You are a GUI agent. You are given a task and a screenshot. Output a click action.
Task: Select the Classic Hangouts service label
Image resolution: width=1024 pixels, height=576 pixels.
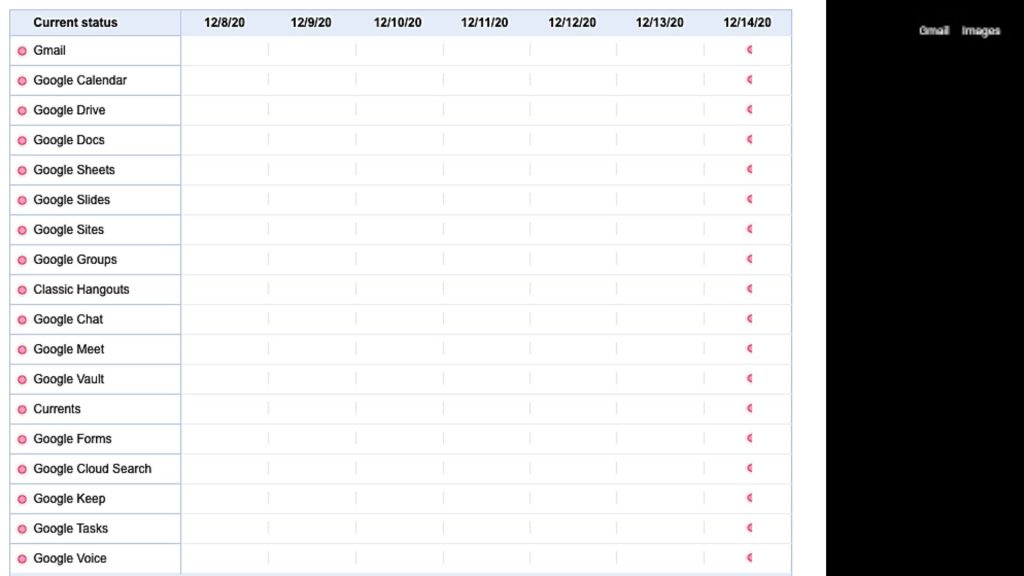pyautogui.click(x=81, y=289)
